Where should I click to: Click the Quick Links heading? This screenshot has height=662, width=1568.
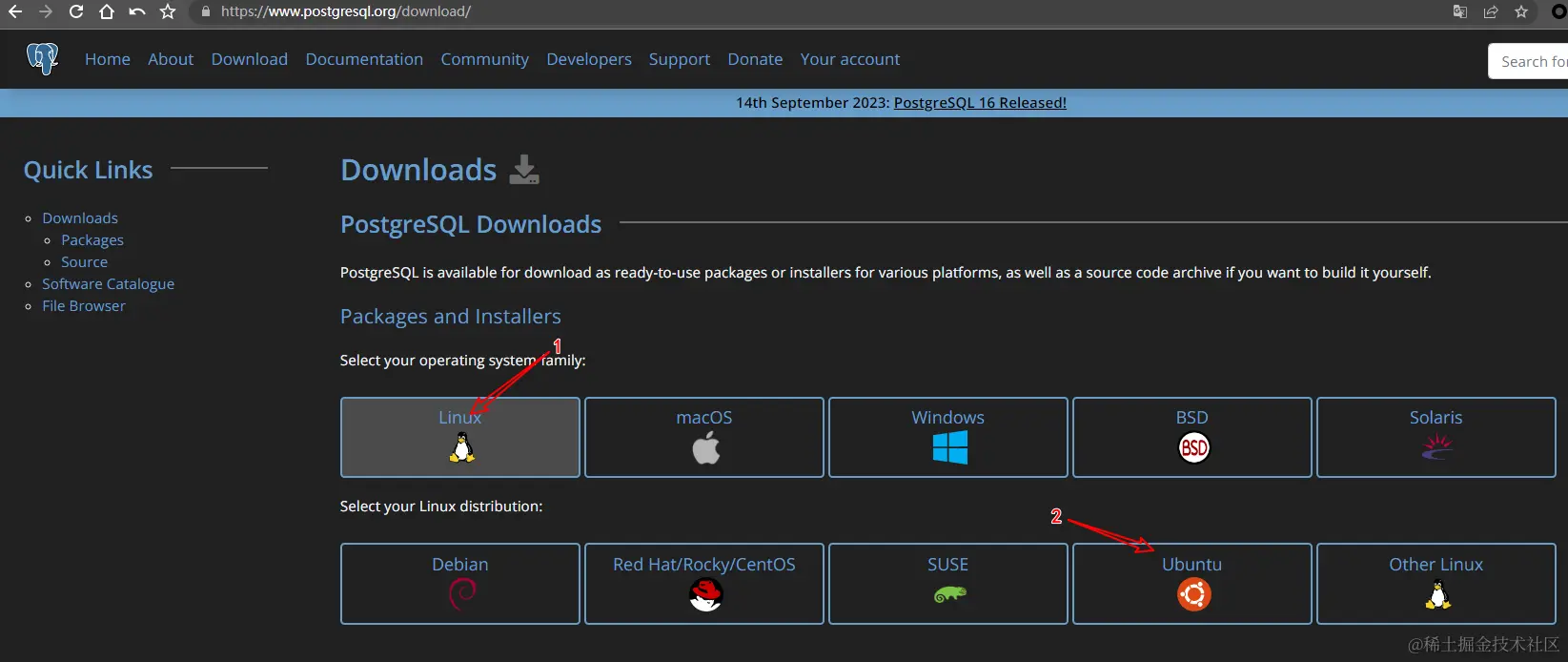[x=88, y=170]
